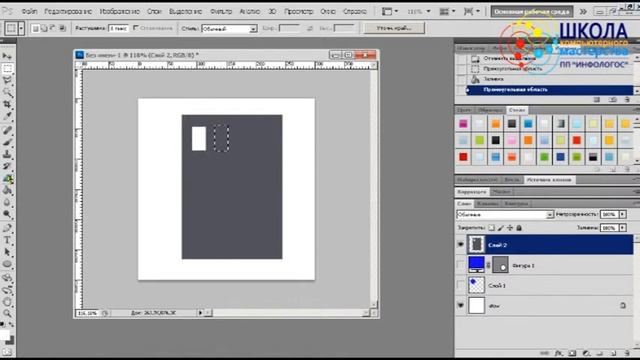Click Add layer mask icon
This screenshot has width=640, height=360.
[x=572, y=353]
